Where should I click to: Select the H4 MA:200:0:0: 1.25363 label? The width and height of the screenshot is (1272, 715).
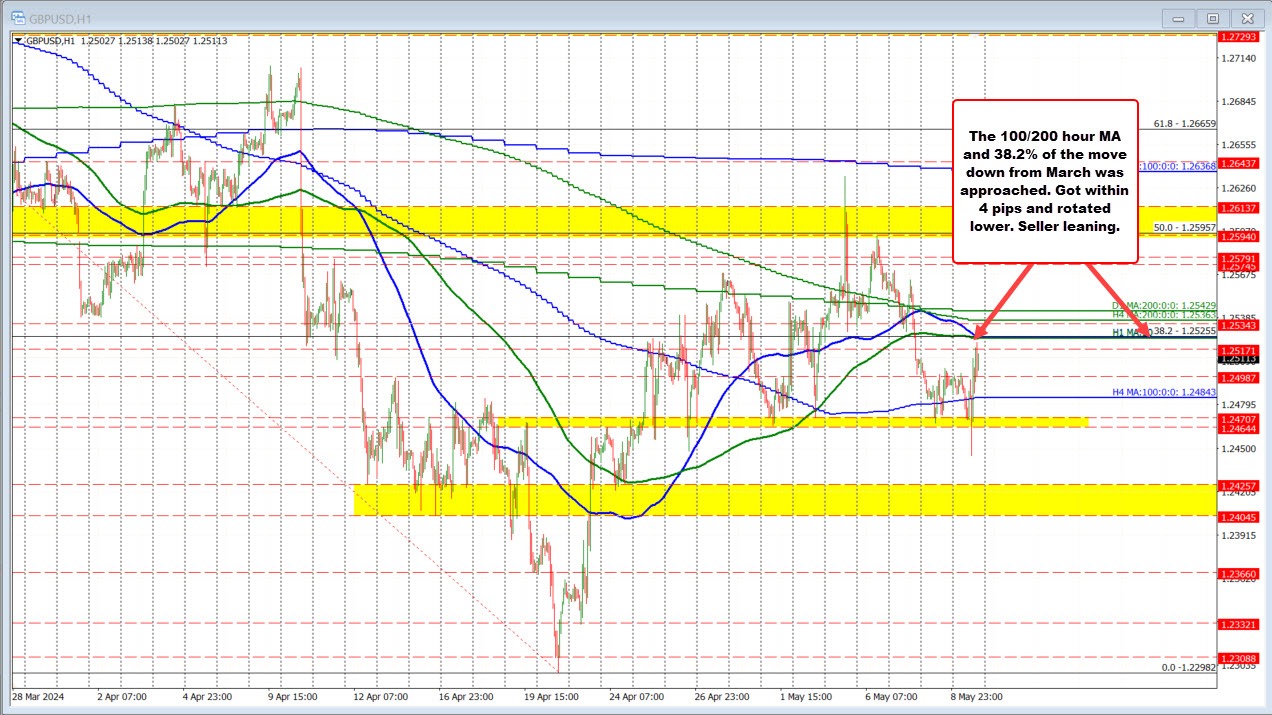[1164, 314]
